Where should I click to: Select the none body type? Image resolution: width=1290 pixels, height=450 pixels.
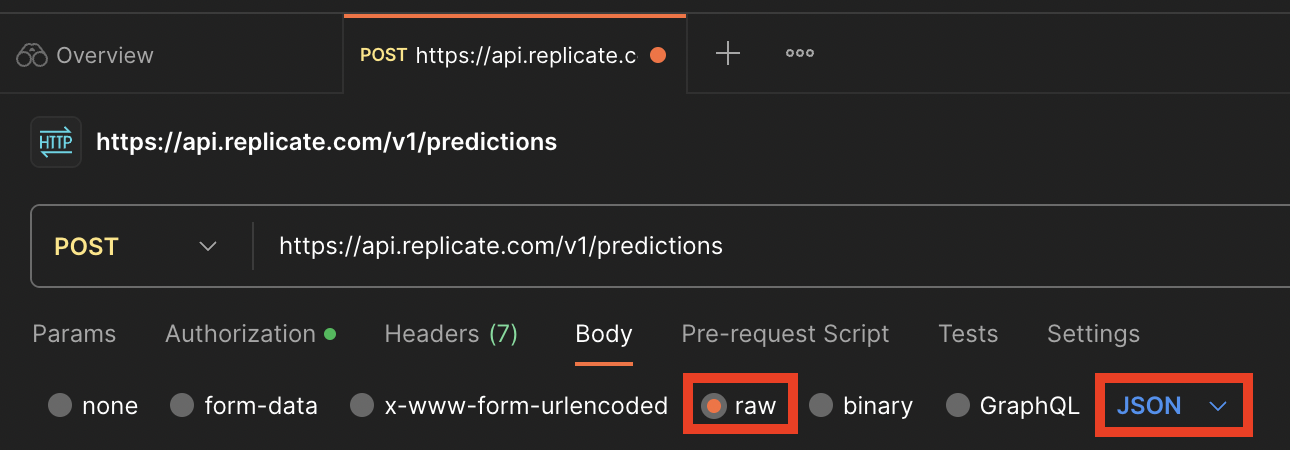[x=60, y=405]
